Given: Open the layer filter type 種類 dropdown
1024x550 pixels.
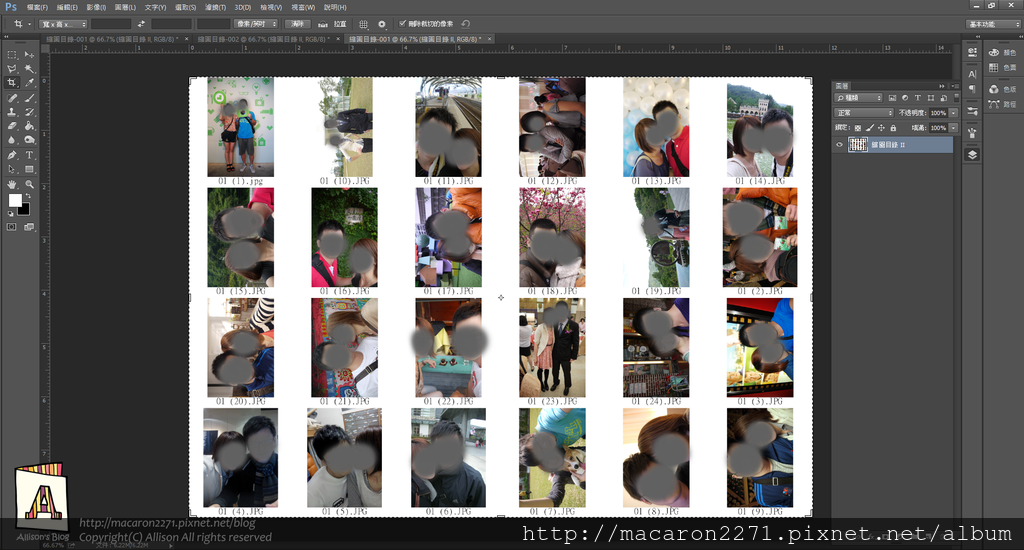Looking at the screenshot, I should [858, 98].
